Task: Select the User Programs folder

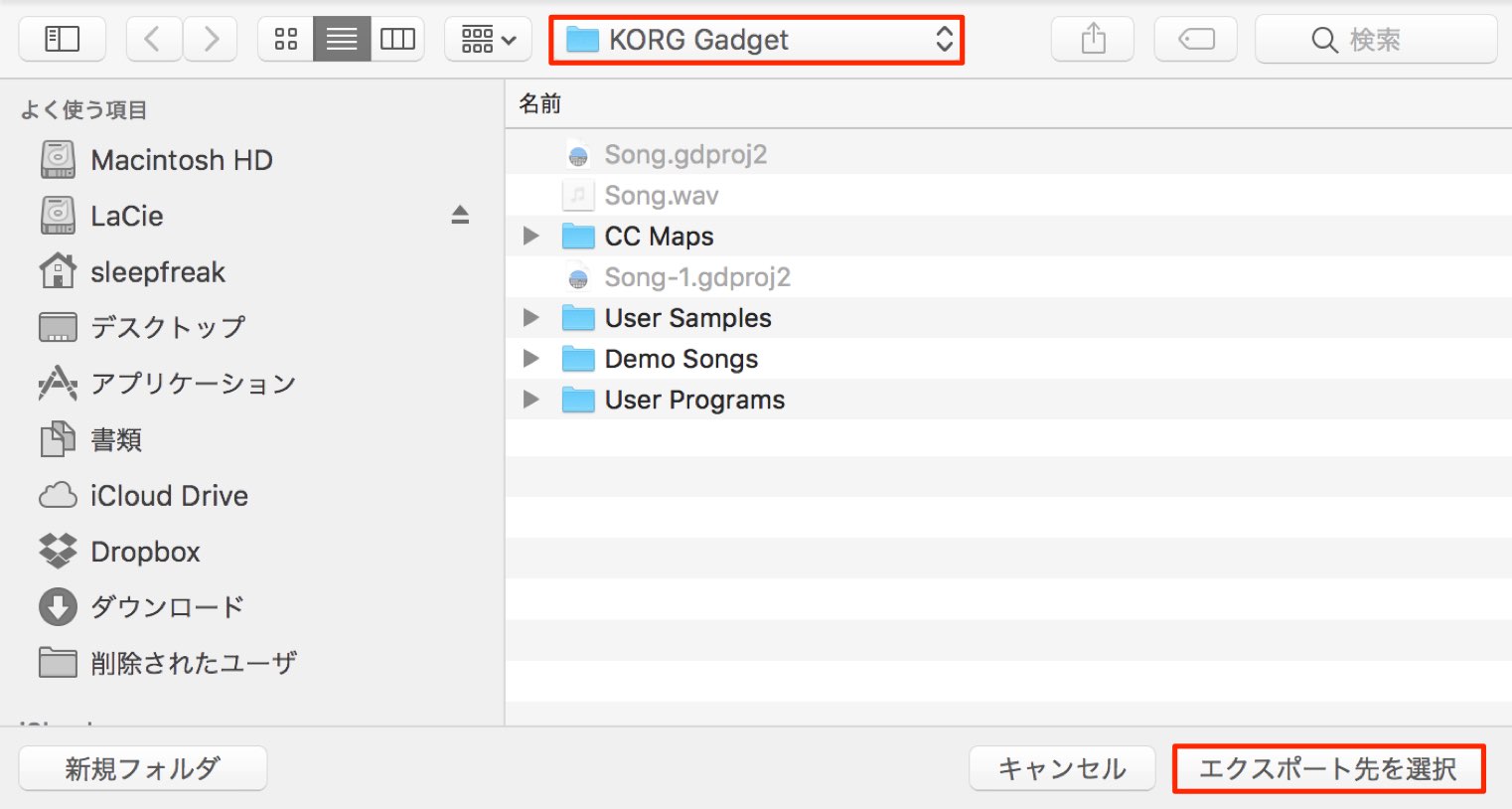Action: 1008,399
